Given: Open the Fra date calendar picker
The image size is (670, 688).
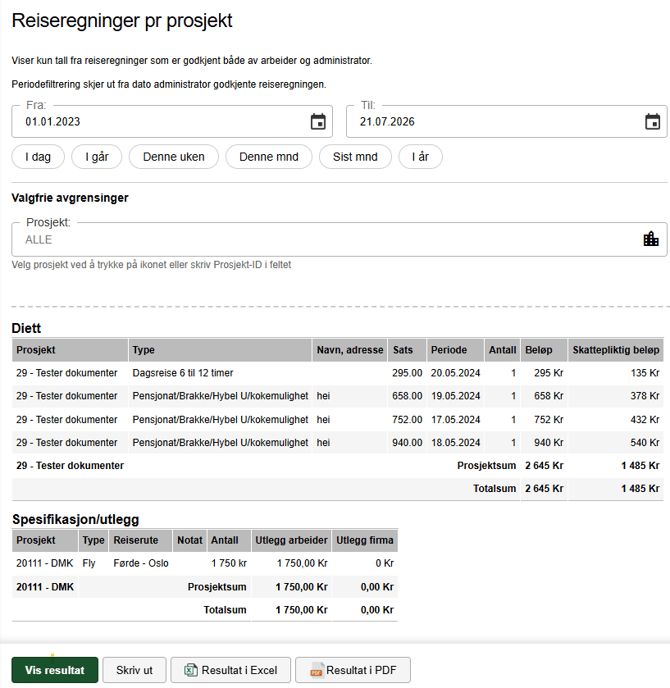Looking at the screenshot, I should point(318,122).
